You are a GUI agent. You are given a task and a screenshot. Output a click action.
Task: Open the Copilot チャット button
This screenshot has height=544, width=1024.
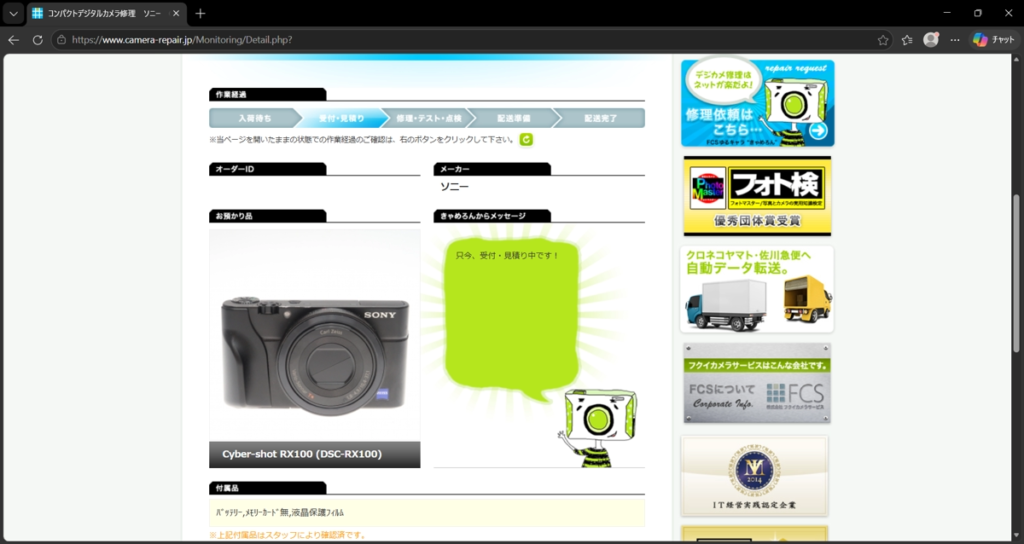pyautogui.click(x=993, y=40)
